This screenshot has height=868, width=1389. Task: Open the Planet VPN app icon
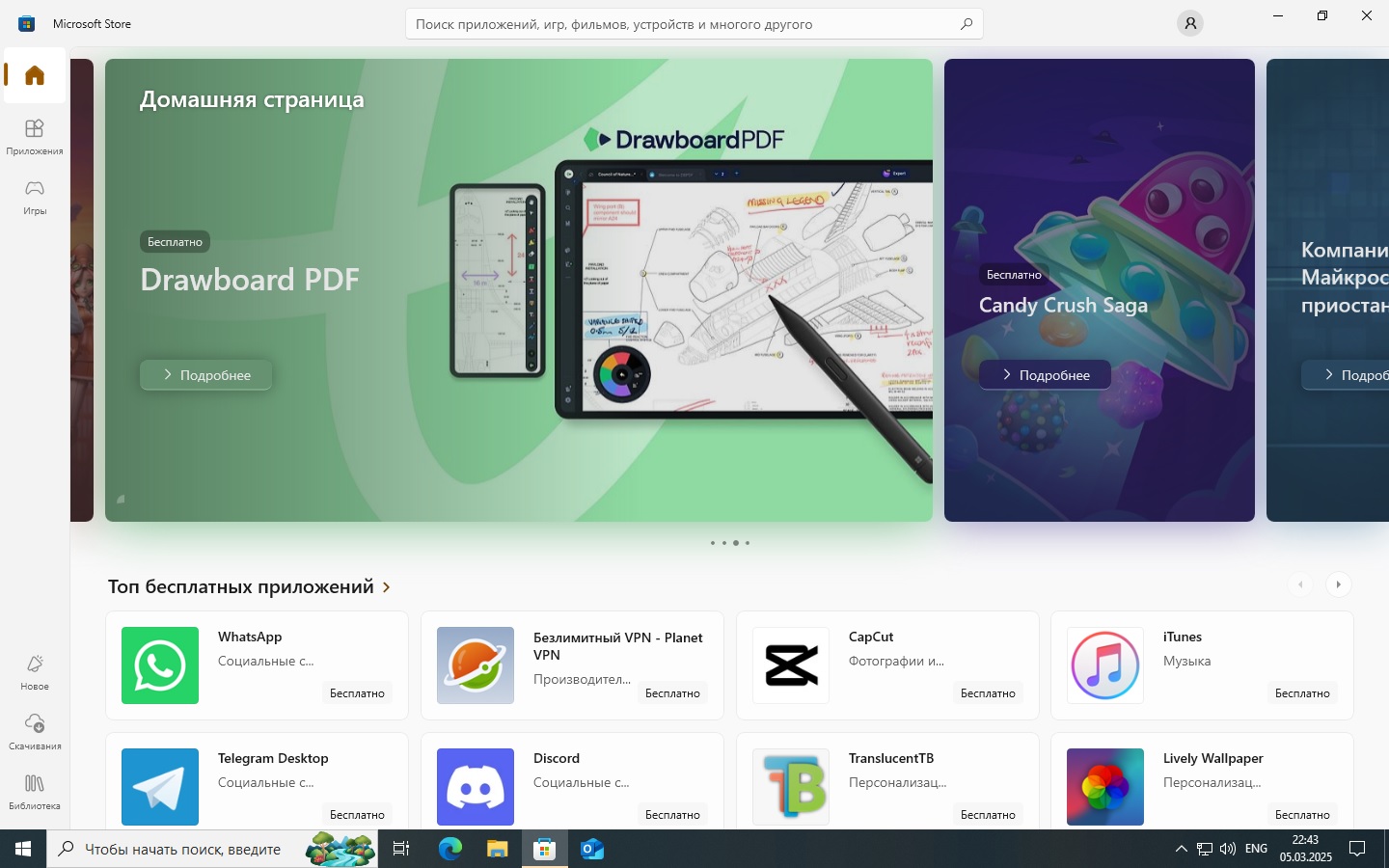tap(476, 665)
